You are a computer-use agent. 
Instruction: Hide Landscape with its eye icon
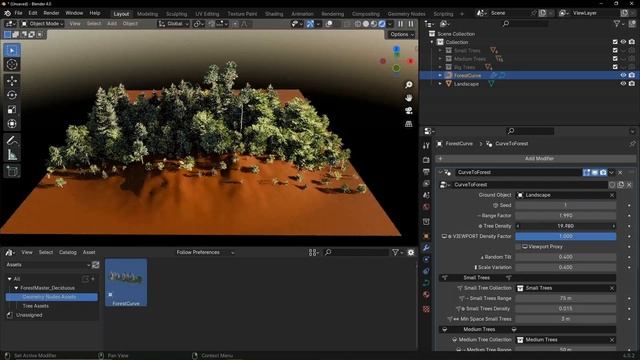(623, 84)
